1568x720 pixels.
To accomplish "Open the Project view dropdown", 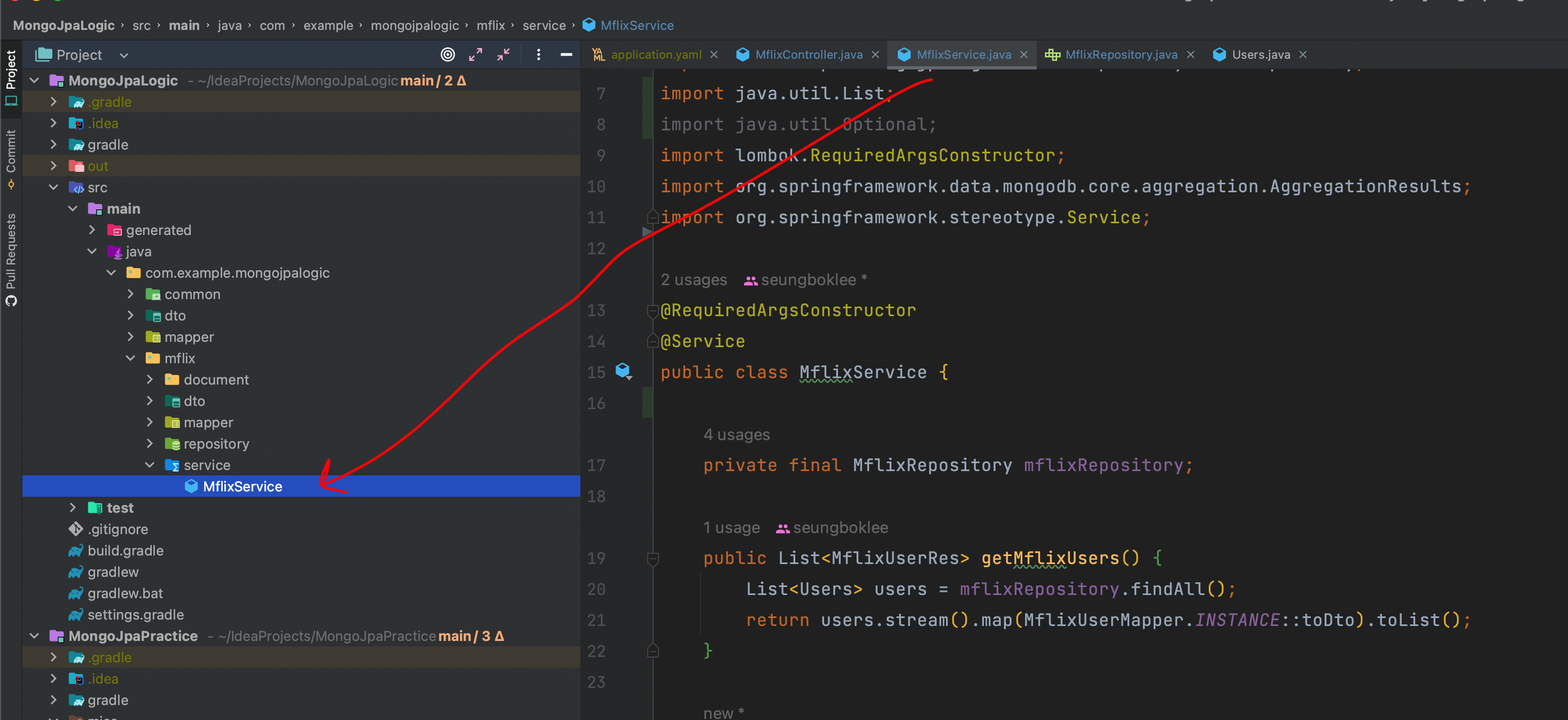I will (x=124, y=56).
